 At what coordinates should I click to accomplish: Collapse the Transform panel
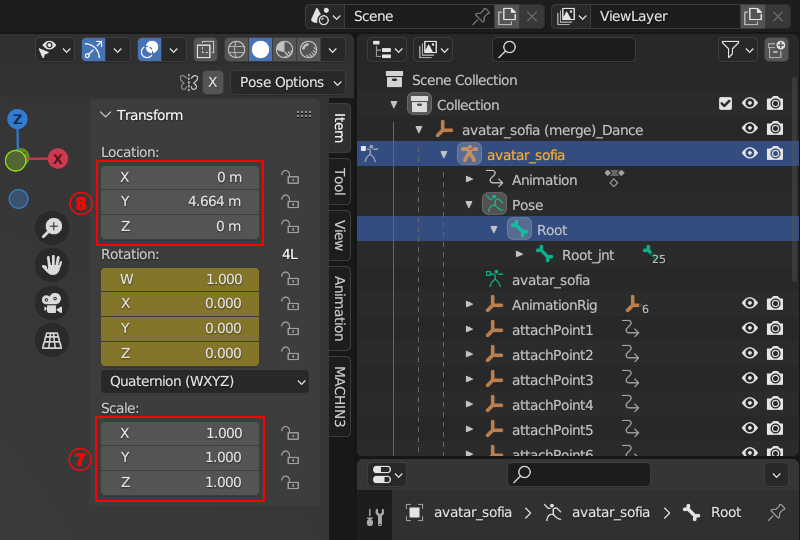(105, 115)
